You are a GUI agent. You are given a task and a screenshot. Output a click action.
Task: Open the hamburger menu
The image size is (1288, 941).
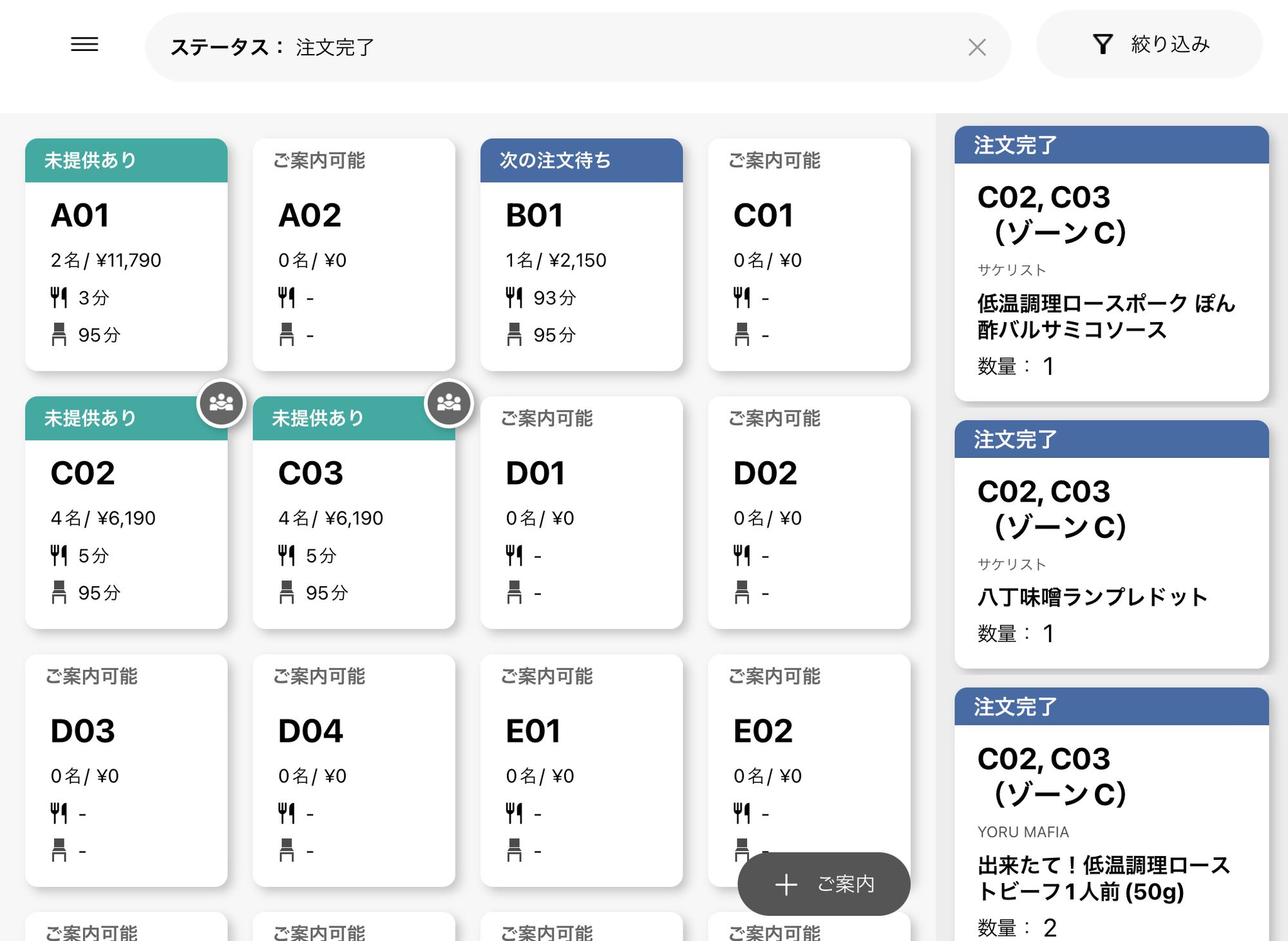click(84, 44)
